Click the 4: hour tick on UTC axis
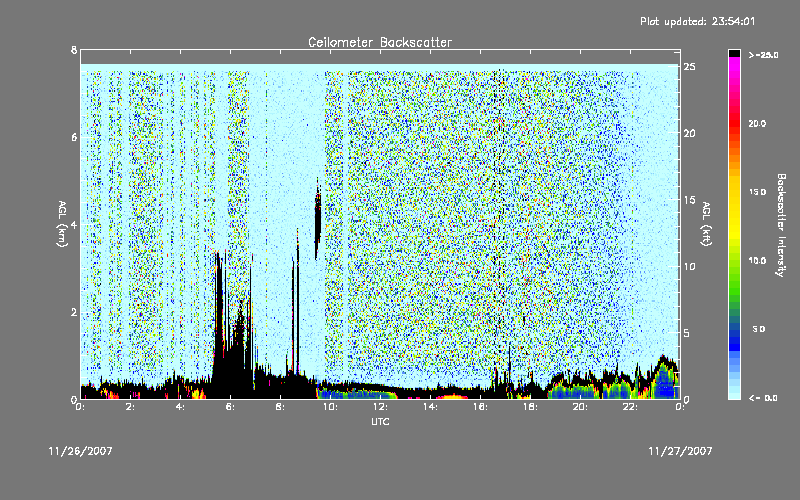Screen dimensions: 800x500 pyautogui.click(x=180, y=407)
